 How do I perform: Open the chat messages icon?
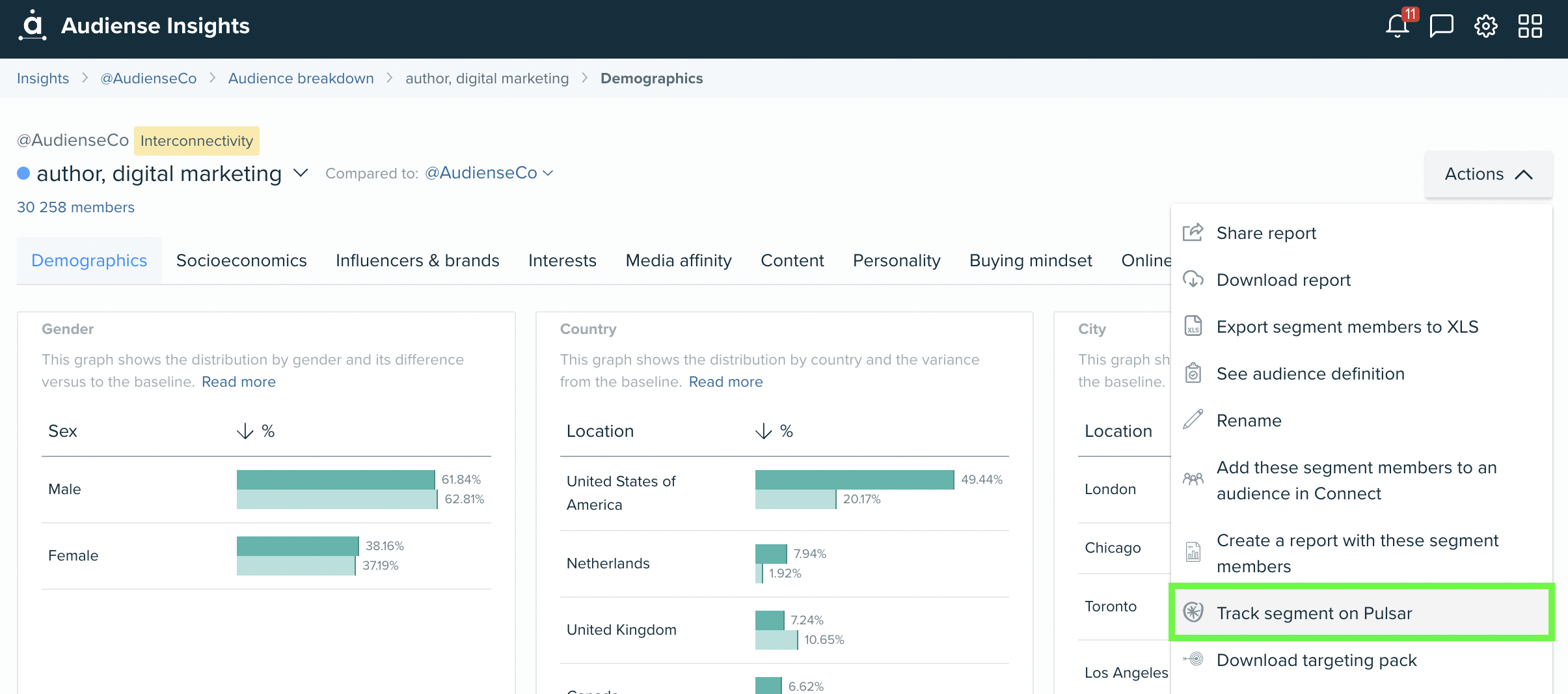click(x=1441, y=26)
